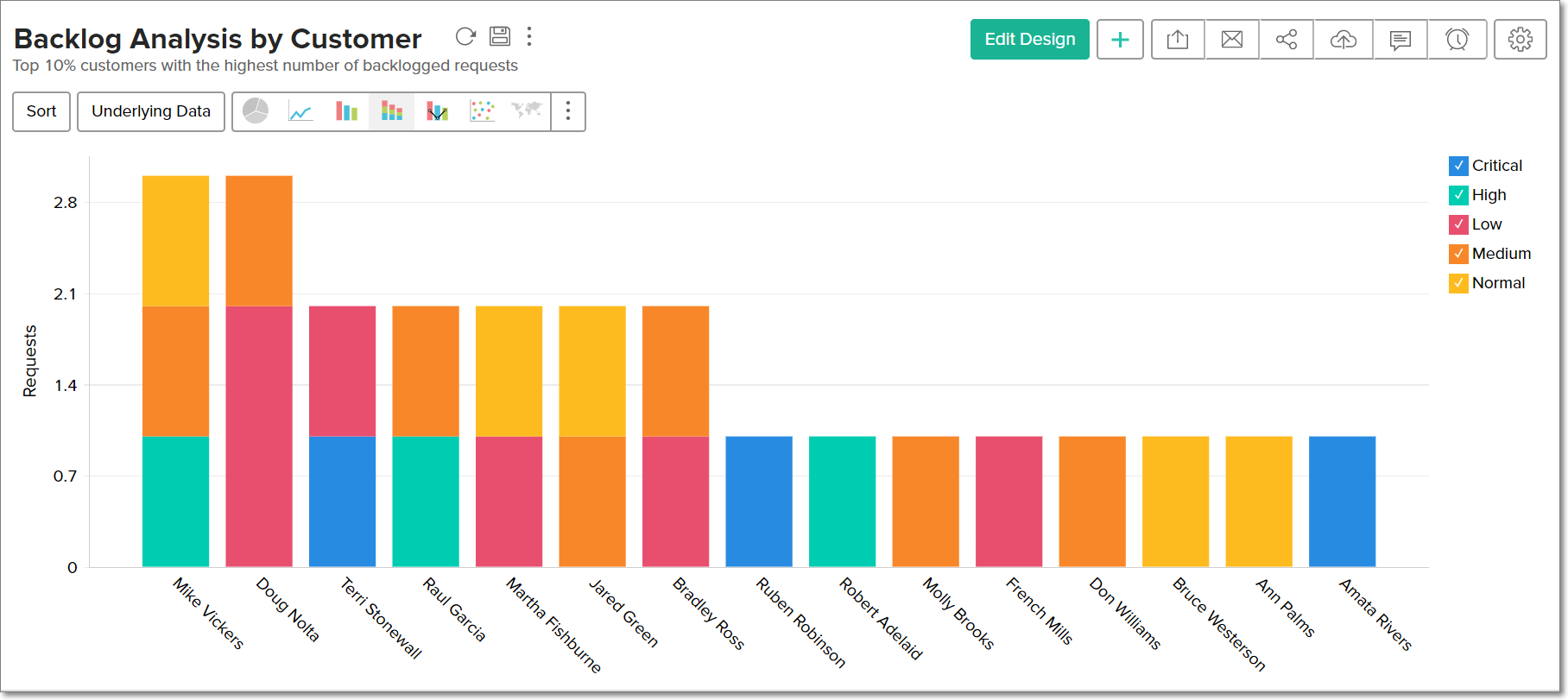Click the Low segment of Doug Nolta's bar
The width and height of the screenshot is (1568, 700).
pyautogui.click(x=259, y=436)
